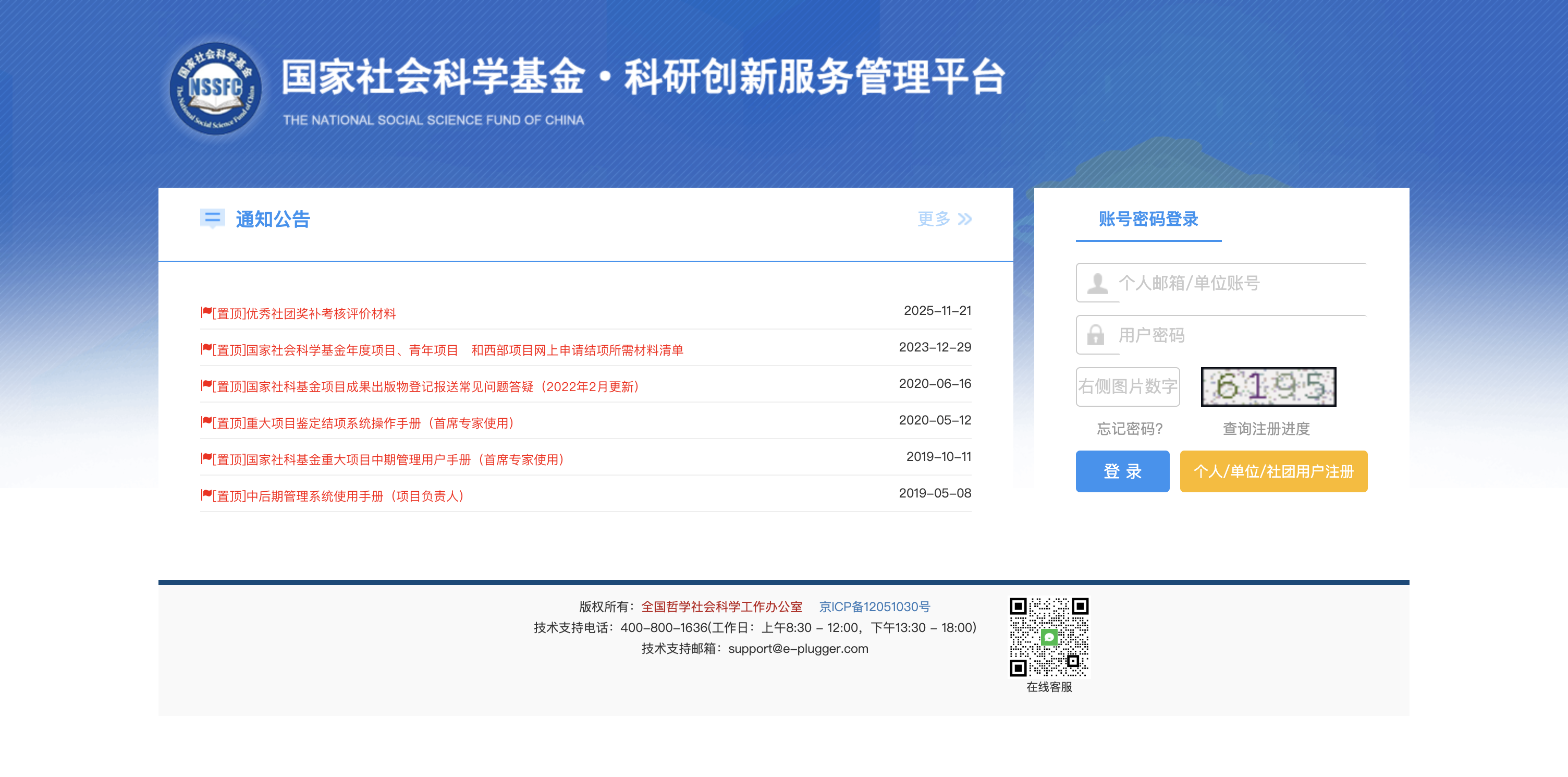Click the NSSFC round logo emblem

coord(215,88)
